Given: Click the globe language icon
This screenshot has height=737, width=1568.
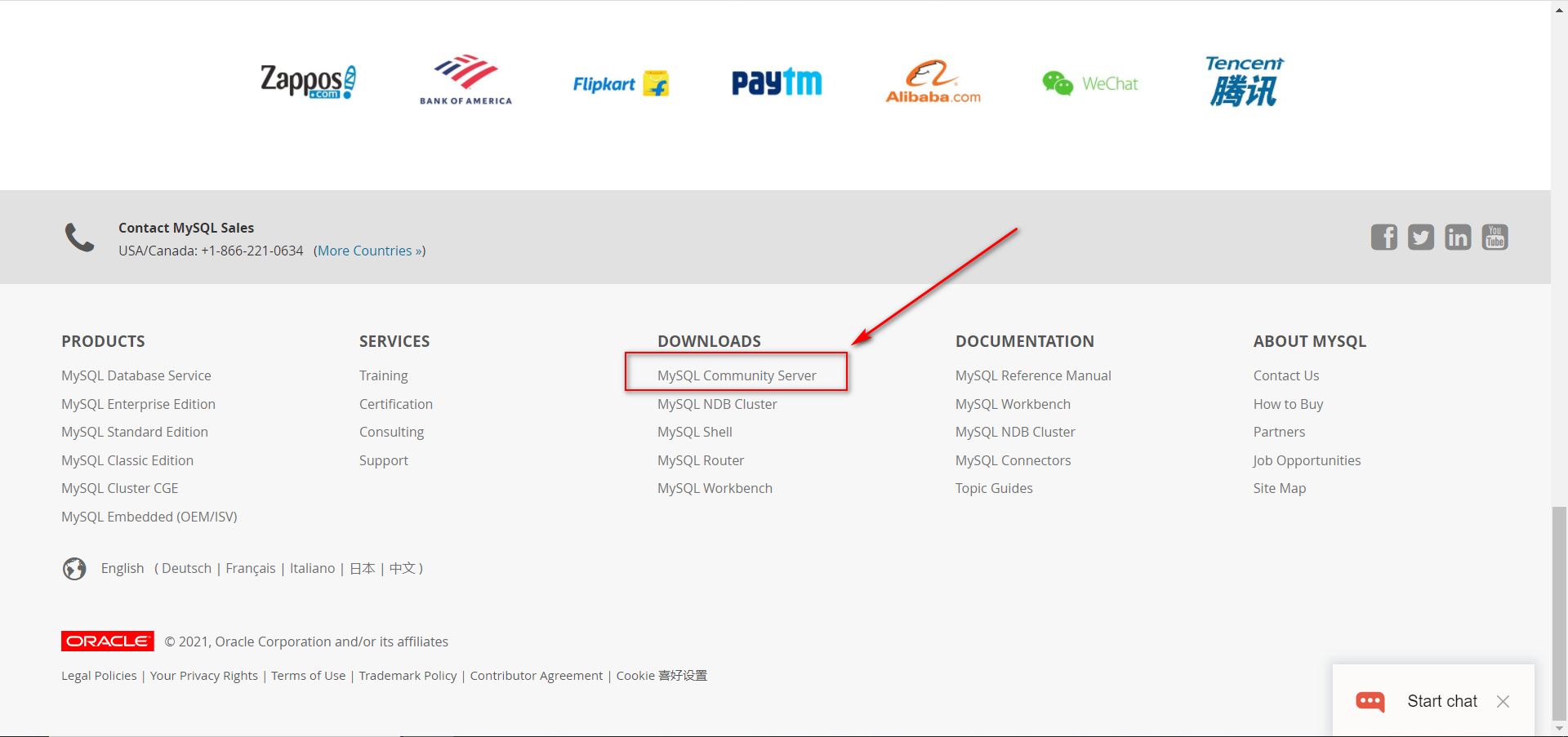Looking at the screenshot, I should (x=74, y=568).
